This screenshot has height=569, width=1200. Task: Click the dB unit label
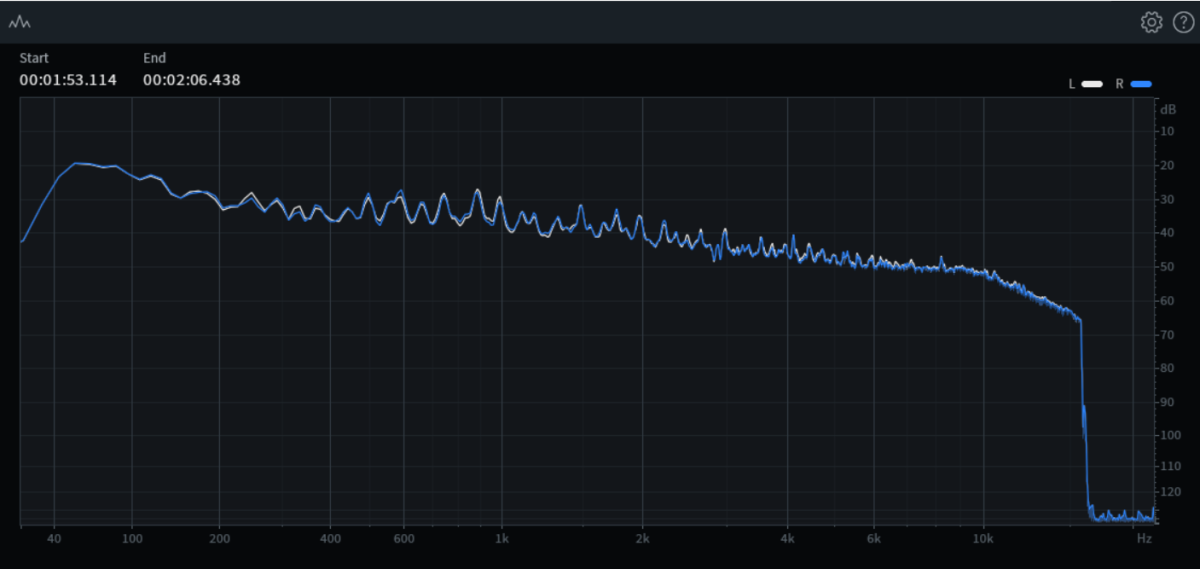coord(1168,108)
